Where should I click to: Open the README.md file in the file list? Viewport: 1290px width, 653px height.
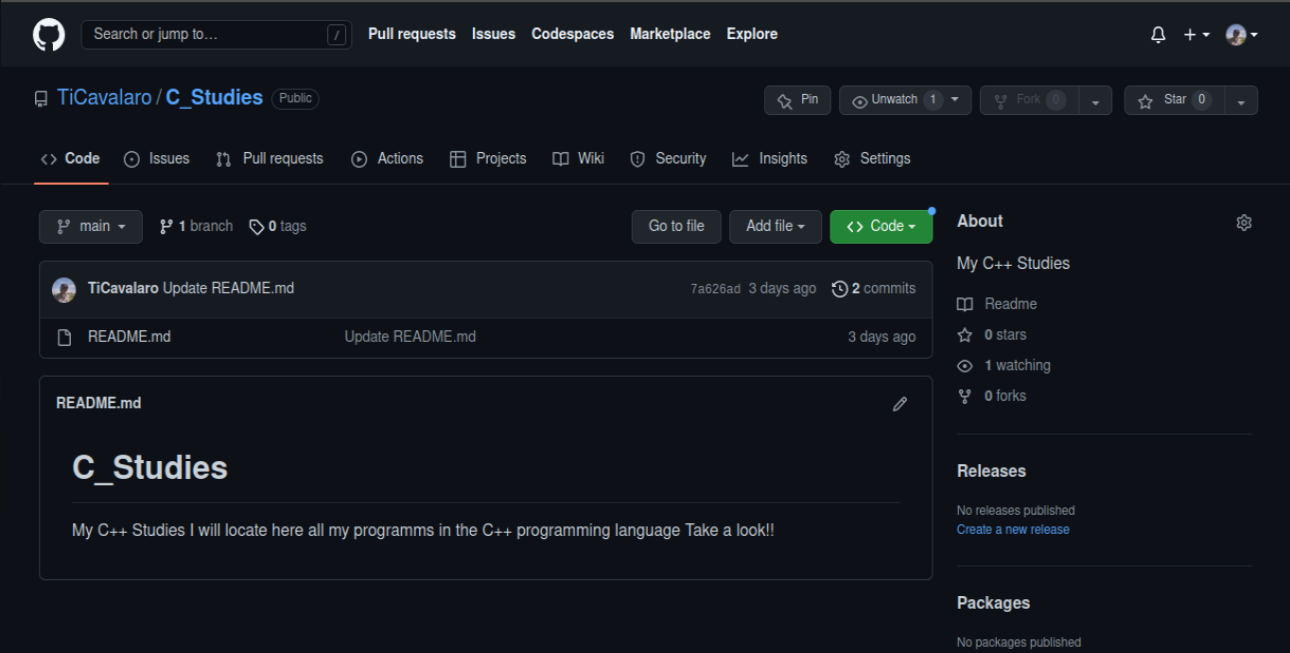129,337
